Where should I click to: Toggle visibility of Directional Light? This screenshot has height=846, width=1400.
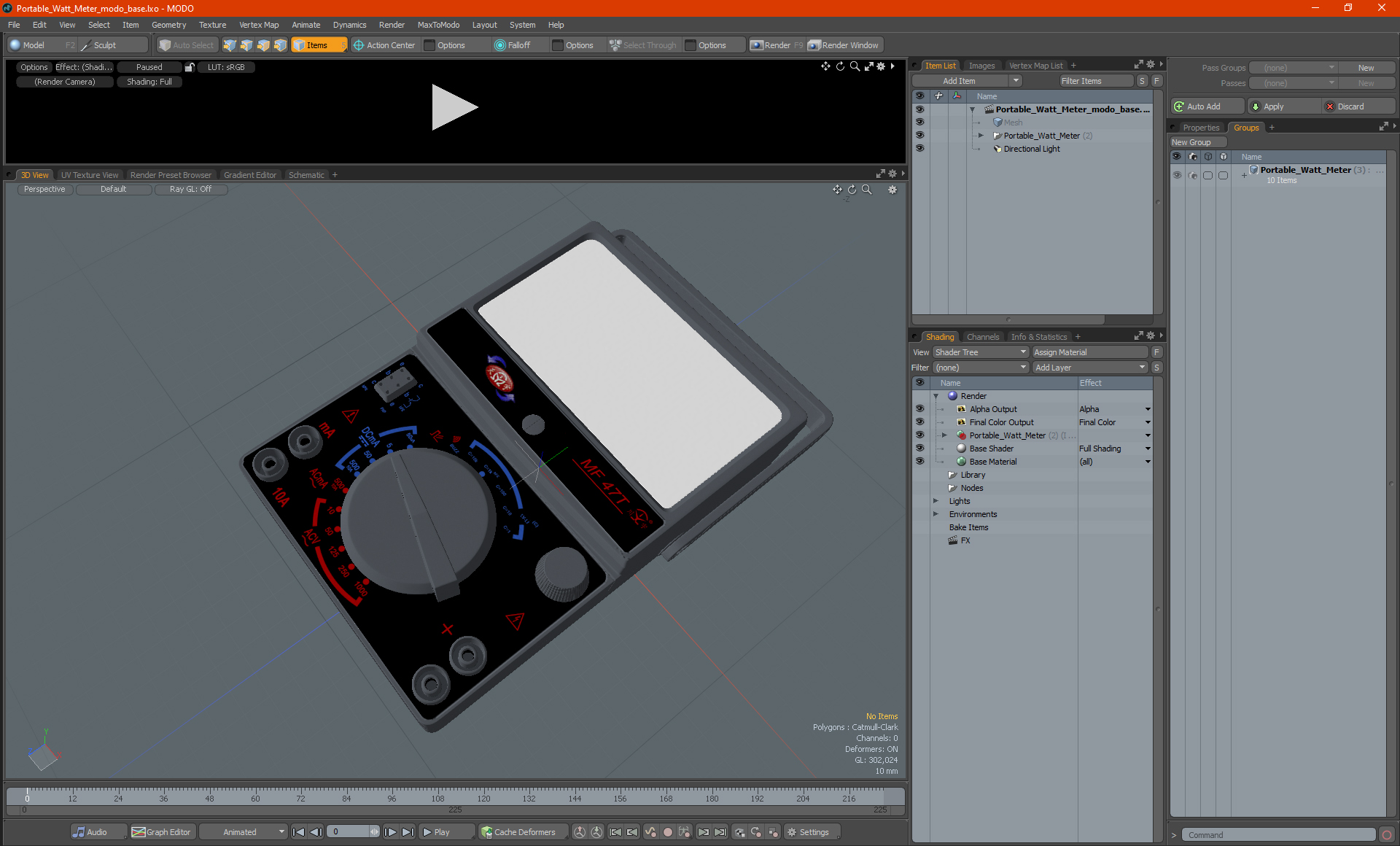[x=919, y=148]
